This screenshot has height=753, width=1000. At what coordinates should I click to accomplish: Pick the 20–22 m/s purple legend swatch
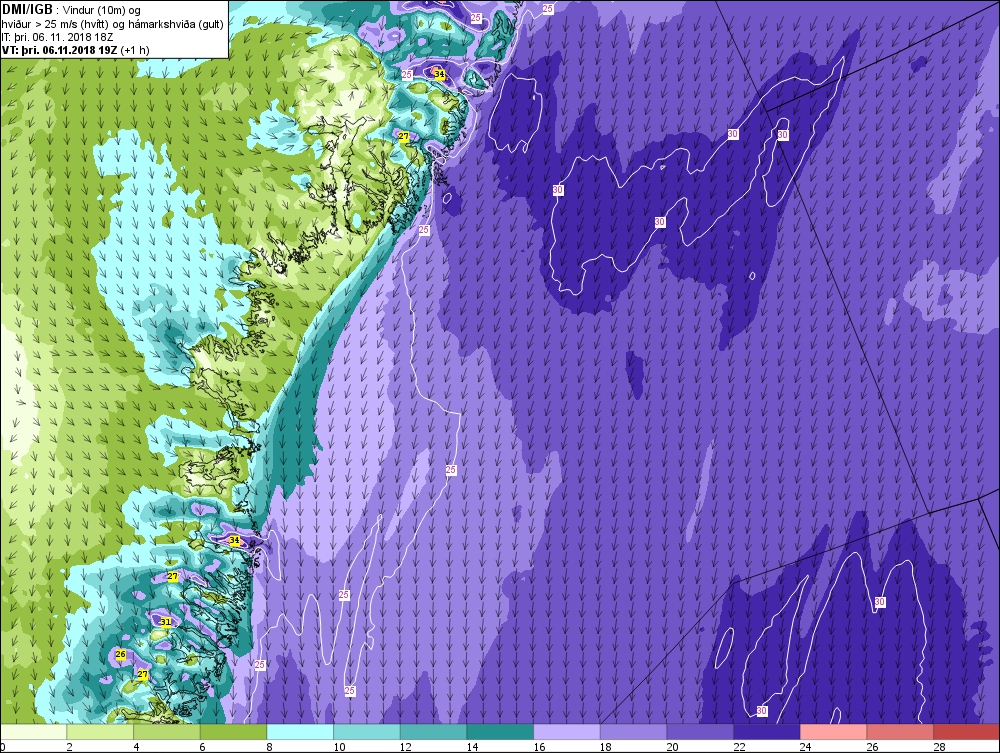700,732
